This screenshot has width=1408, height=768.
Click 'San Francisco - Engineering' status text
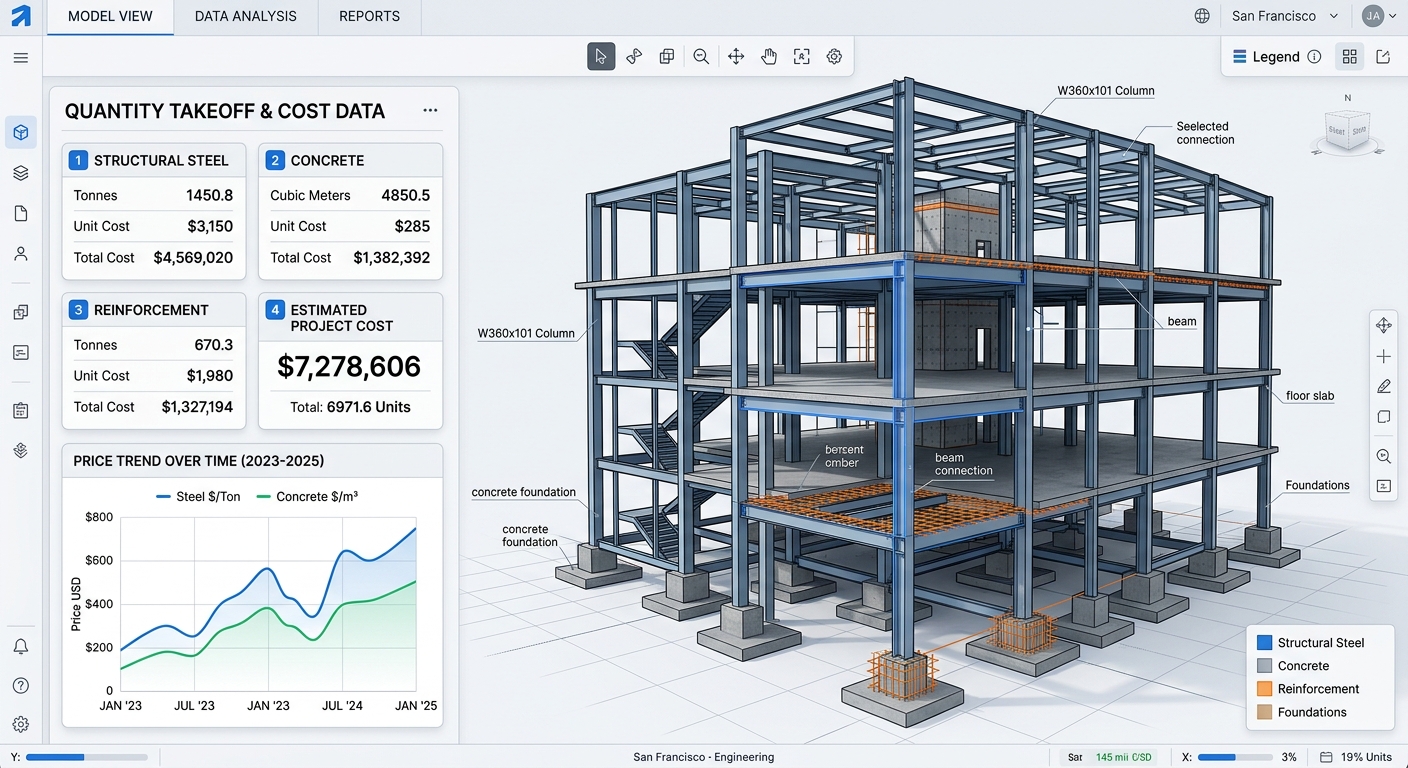pos(704,757)
